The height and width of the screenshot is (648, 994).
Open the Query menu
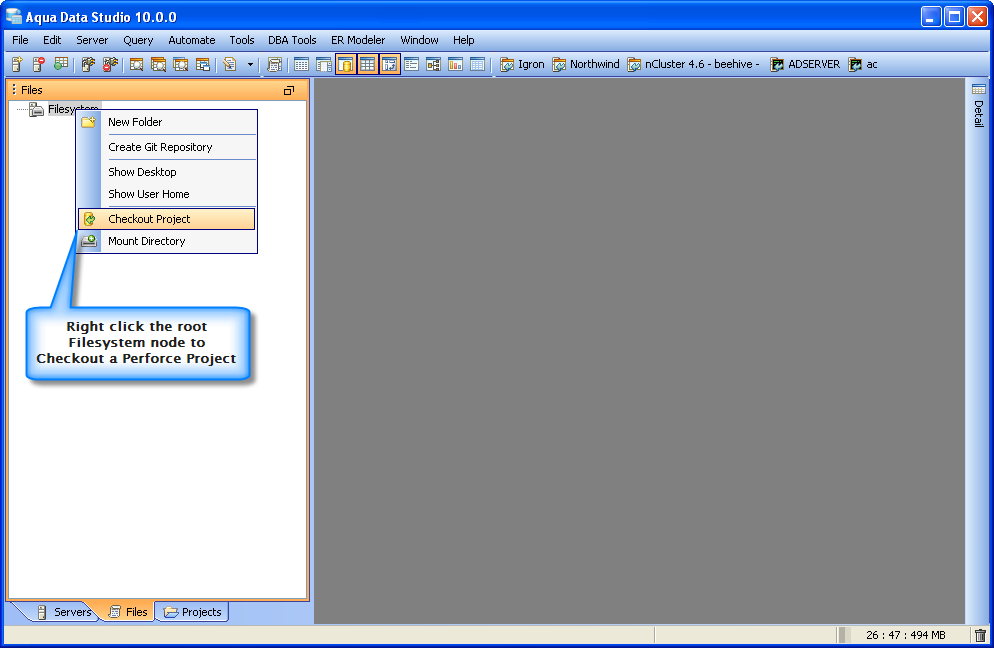[x=138, y=40]
